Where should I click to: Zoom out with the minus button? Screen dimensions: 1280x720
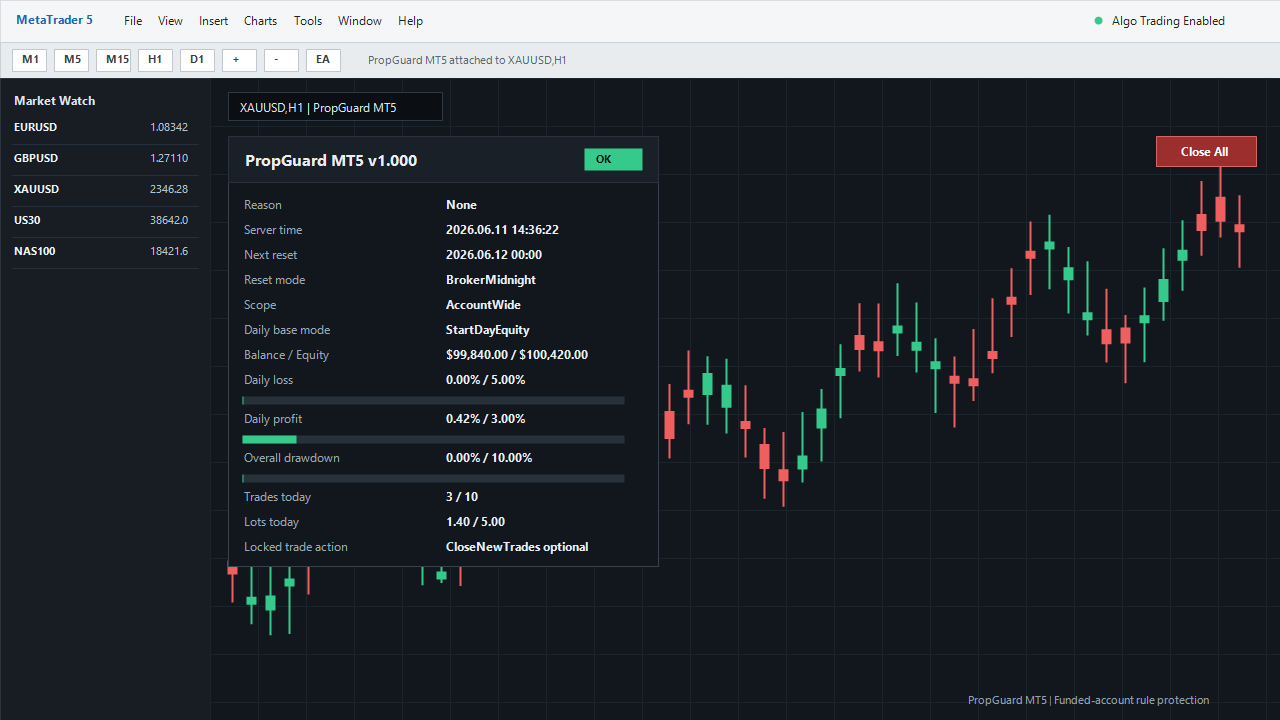tap(282, 60)
